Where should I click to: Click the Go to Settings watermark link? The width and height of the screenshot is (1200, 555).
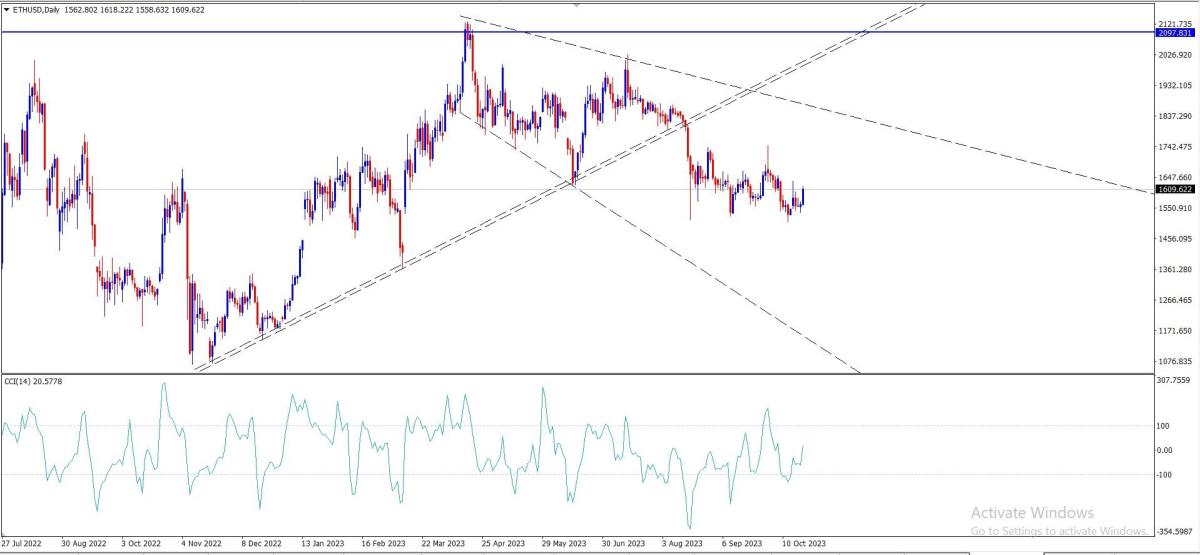click(x=1059, y=530)
